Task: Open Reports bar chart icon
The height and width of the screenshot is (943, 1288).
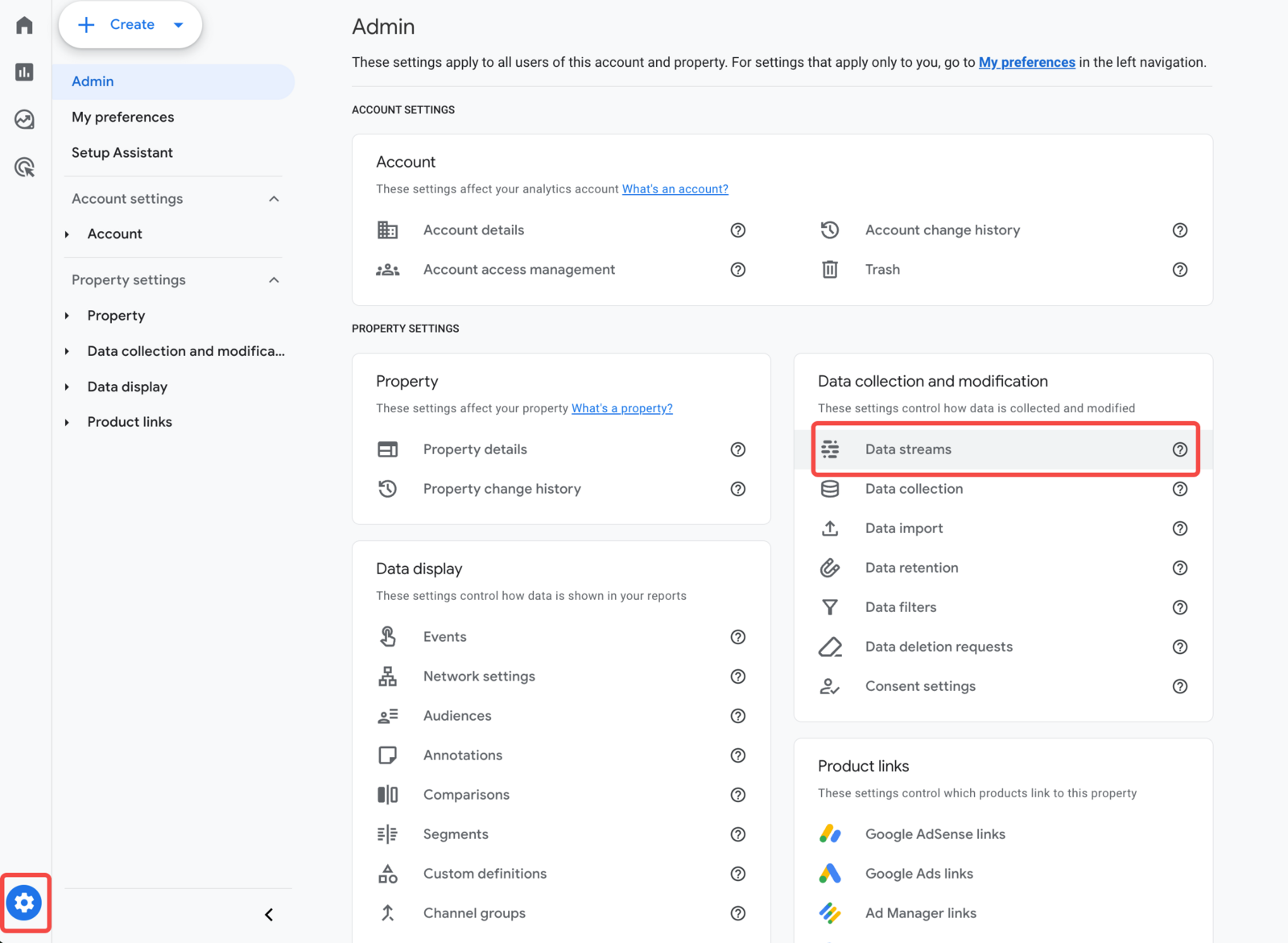Action: [24, 72]
